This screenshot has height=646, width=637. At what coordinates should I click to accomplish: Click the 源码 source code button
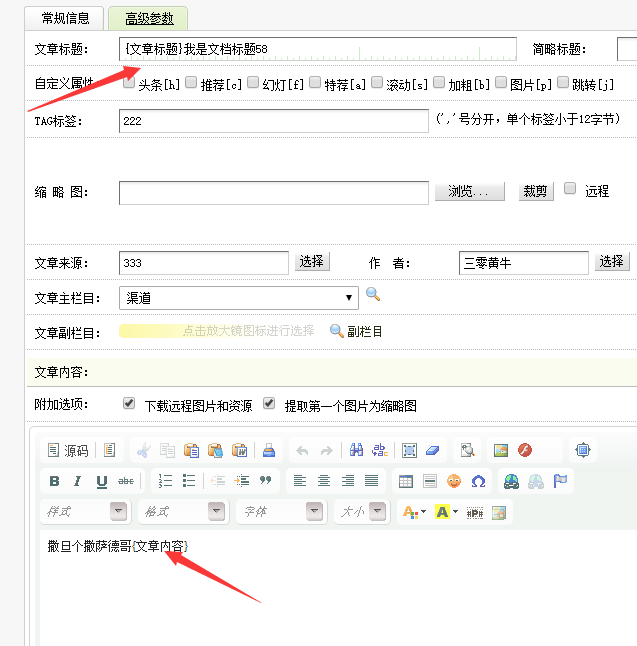[68, 450]
